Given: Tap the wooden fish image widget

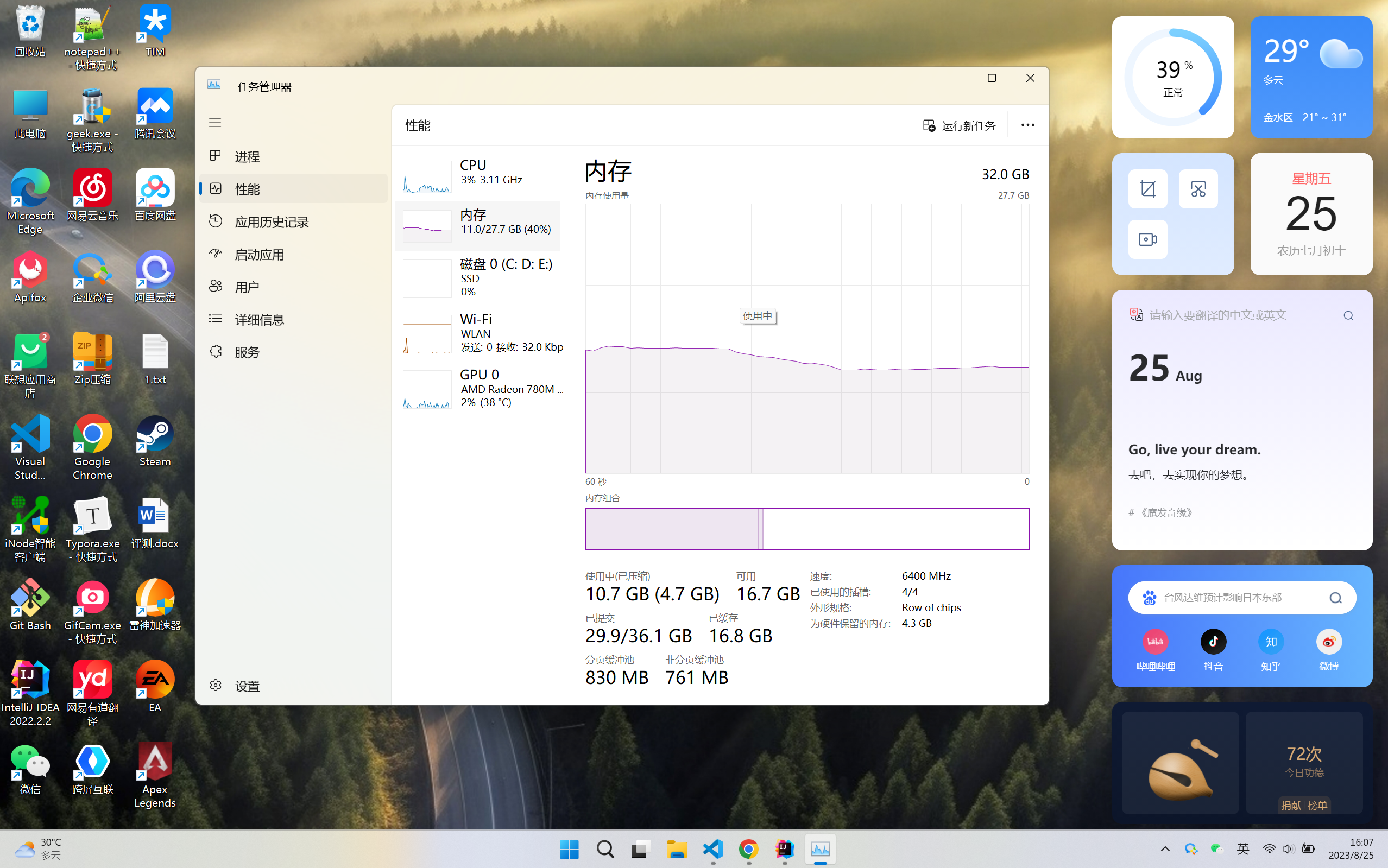Looking at the screenshot, I should [1180, 763].
